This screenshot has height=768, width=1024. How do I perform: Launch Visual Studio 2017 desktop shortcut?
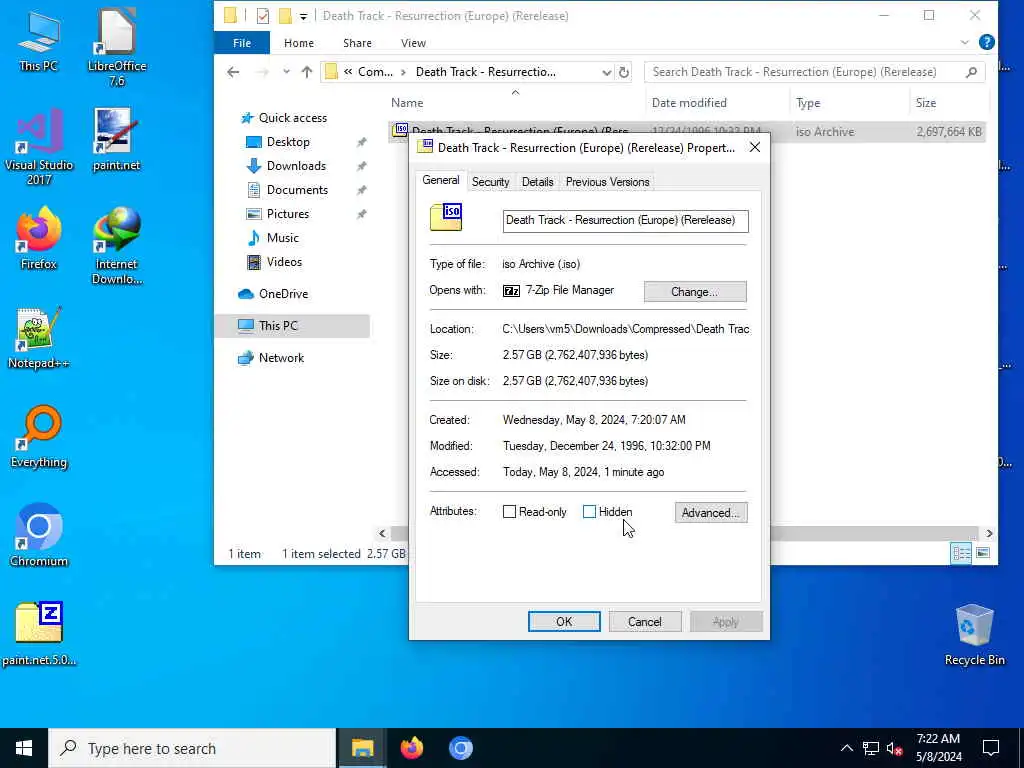pos(39,147)
